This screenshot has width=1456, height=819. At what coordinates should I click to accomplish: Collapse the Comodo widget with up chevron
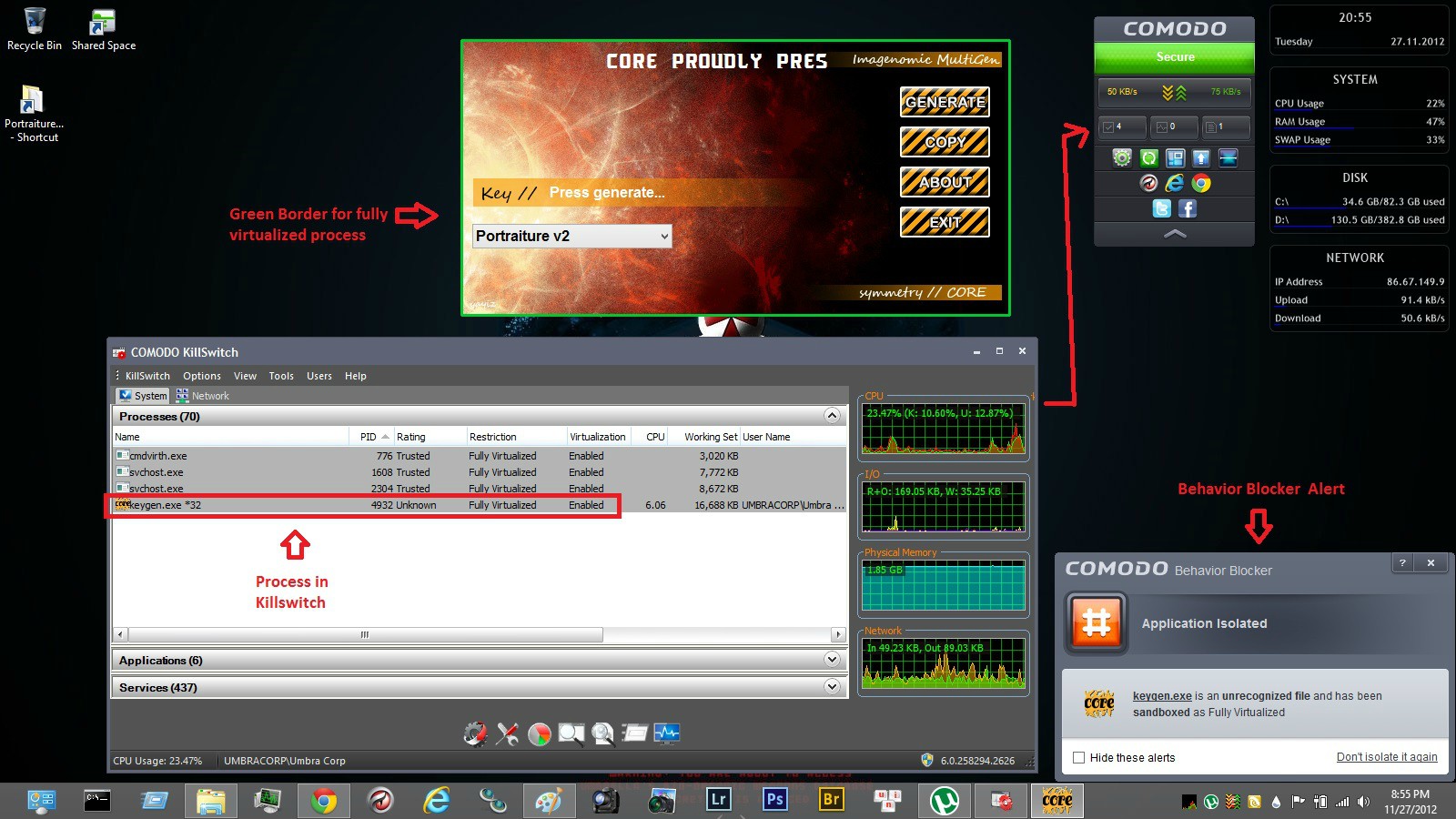click(1175, 234)
